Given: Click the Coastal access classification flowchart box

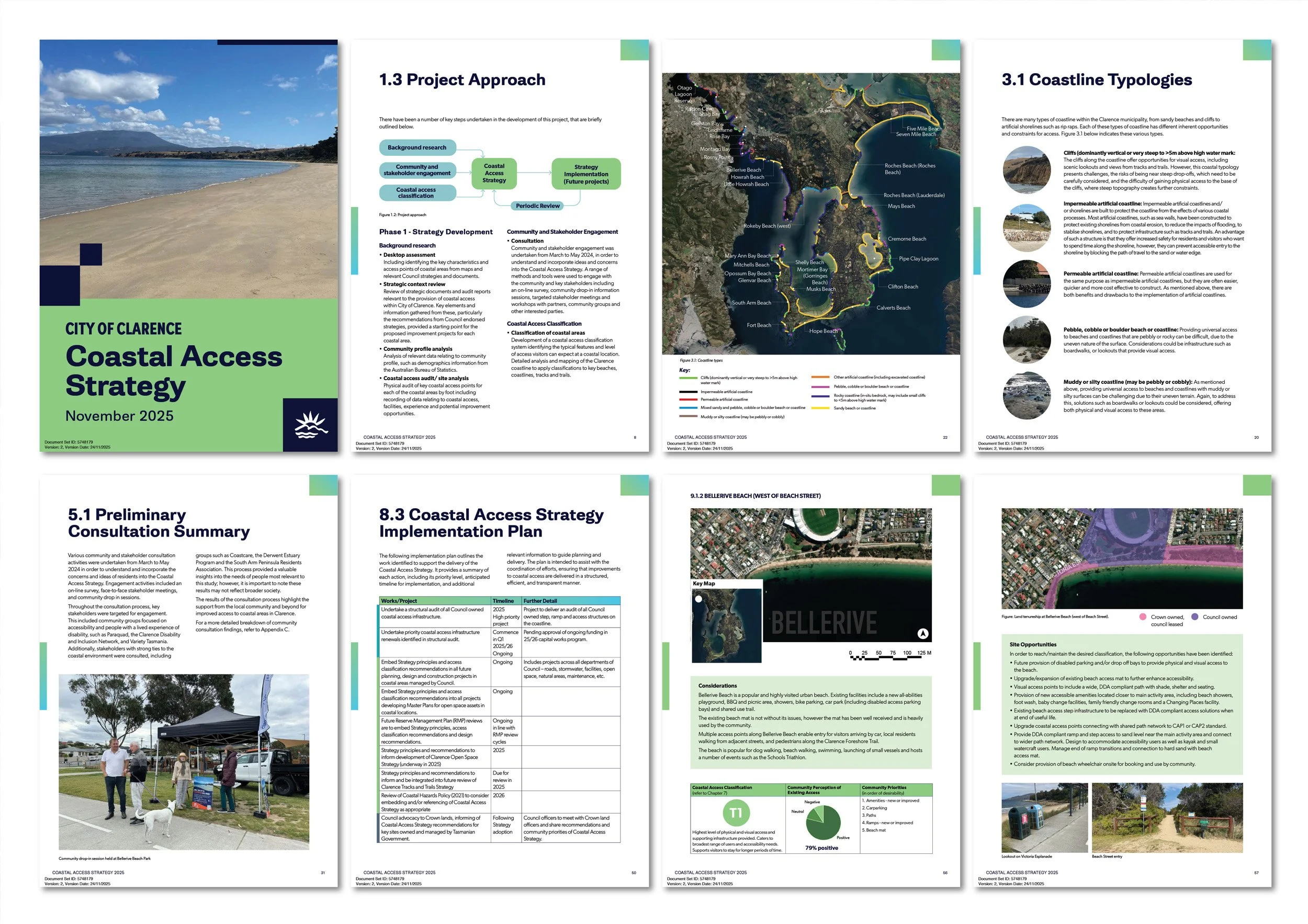Looking at the screenshot, I should click(x=416, y=193).
